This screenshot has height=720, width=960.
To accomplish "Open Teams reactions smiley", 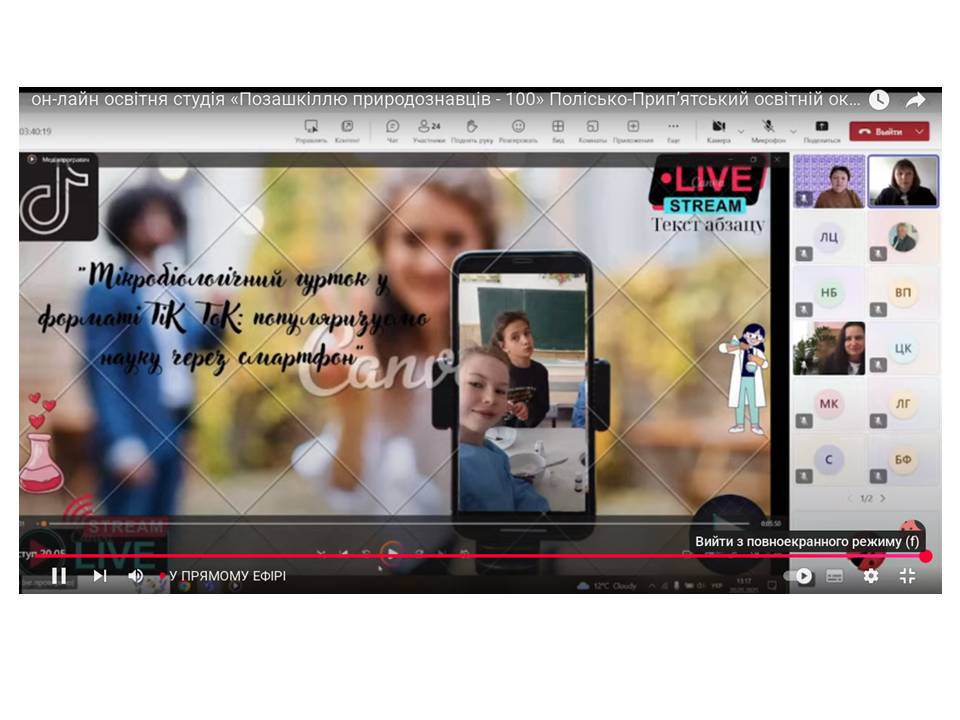I will tap(518, 130).
